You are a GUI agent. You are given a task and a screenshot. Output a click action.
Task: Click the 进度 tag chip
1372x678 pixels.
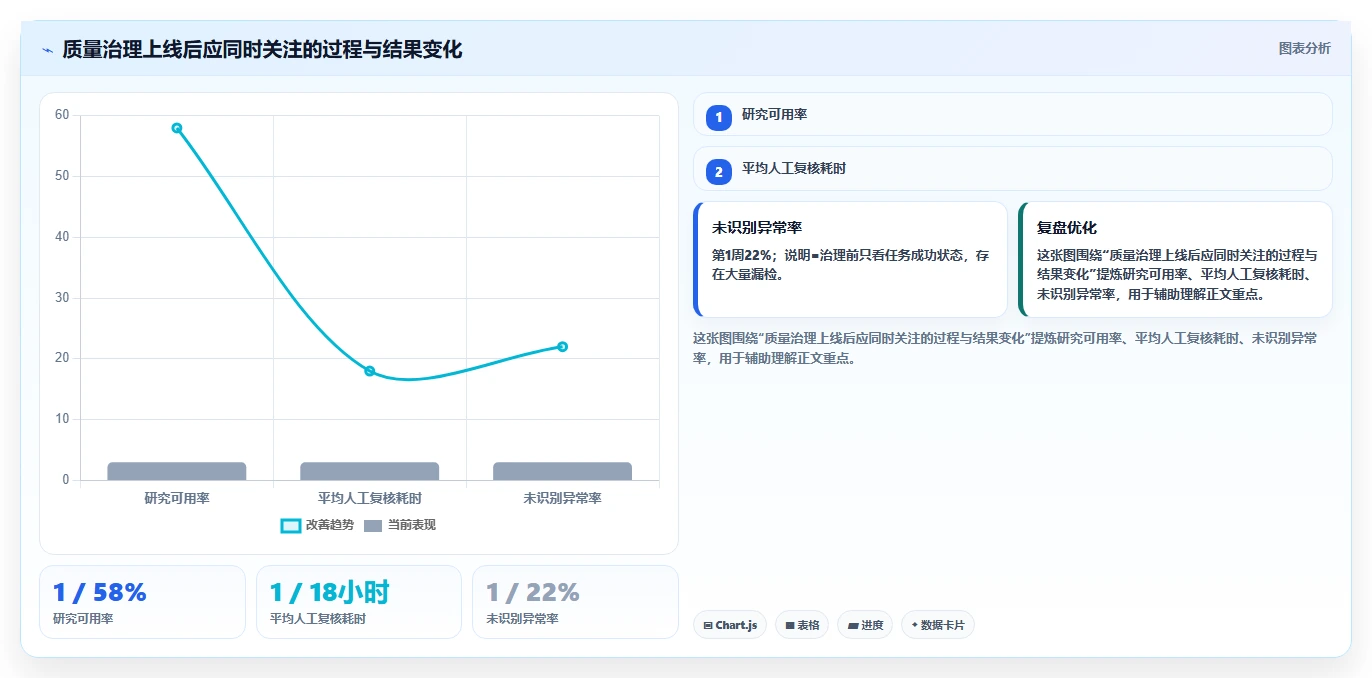pyautogui.click(x=865, y=625)
